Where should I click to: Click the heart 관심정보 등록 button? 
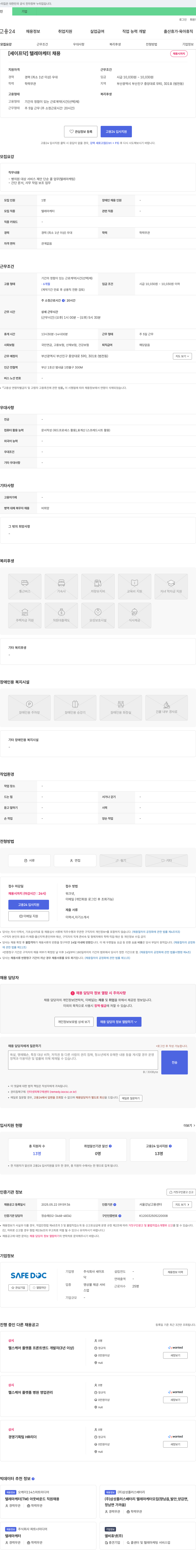pyautogui.click(x=81, y=131)
